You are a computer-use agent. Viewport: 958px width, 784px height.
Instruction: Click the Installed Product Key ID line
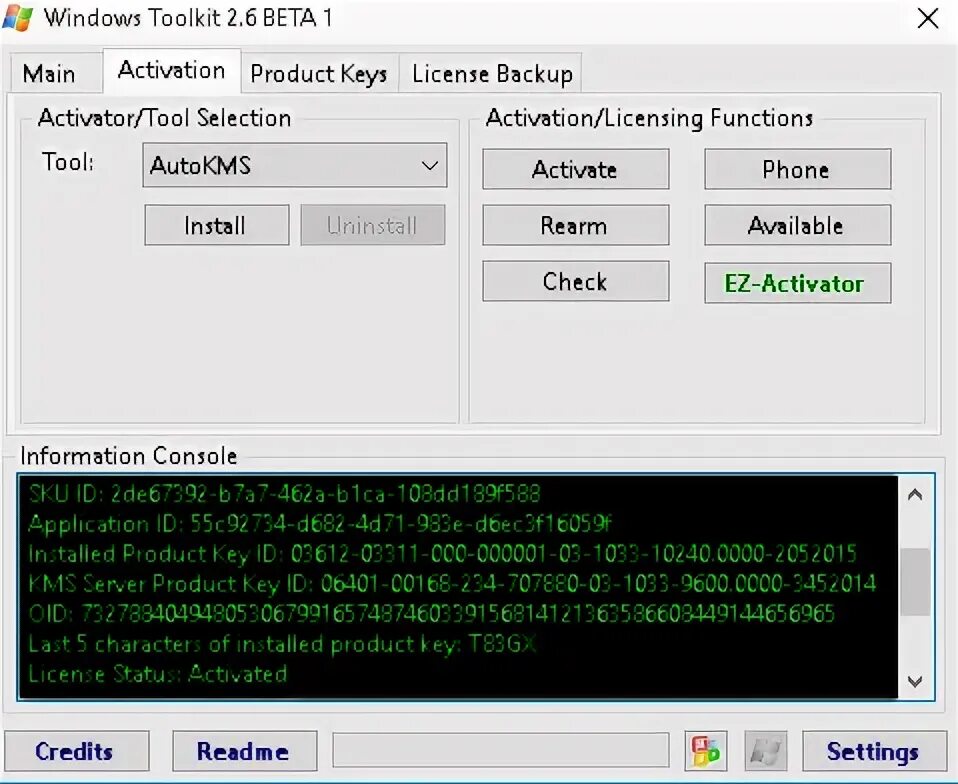click(442, 554)
